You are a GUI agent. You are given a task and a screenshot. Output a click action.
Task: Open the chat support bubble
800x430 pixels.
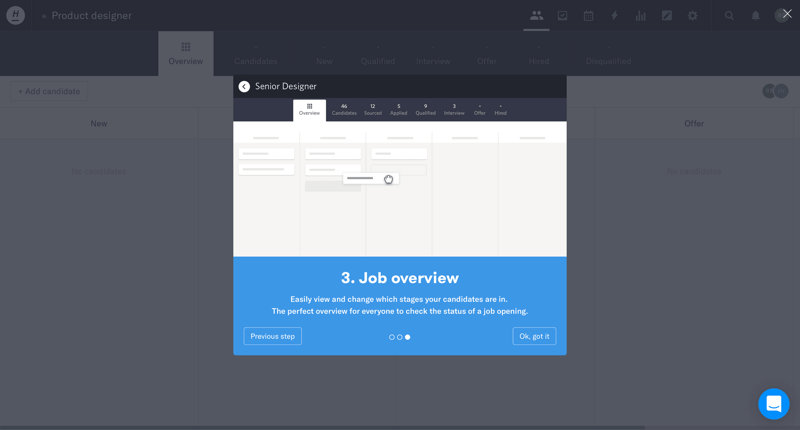point(773,403)
